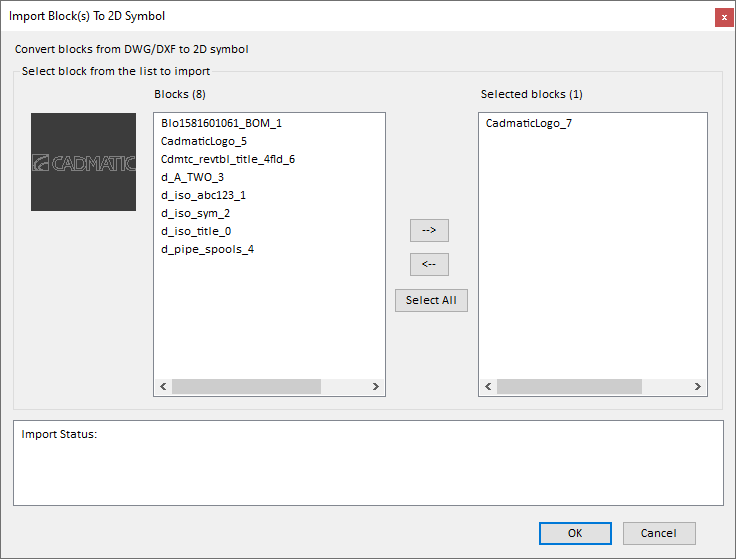Select d_pipe_spools_4 block

[207, 249]
